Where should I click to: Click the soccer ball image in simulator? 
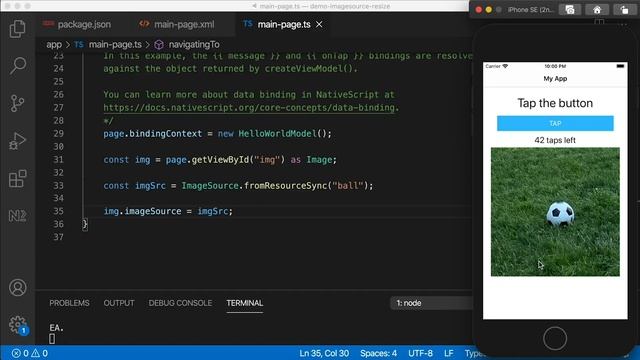[x=555, y=212]
